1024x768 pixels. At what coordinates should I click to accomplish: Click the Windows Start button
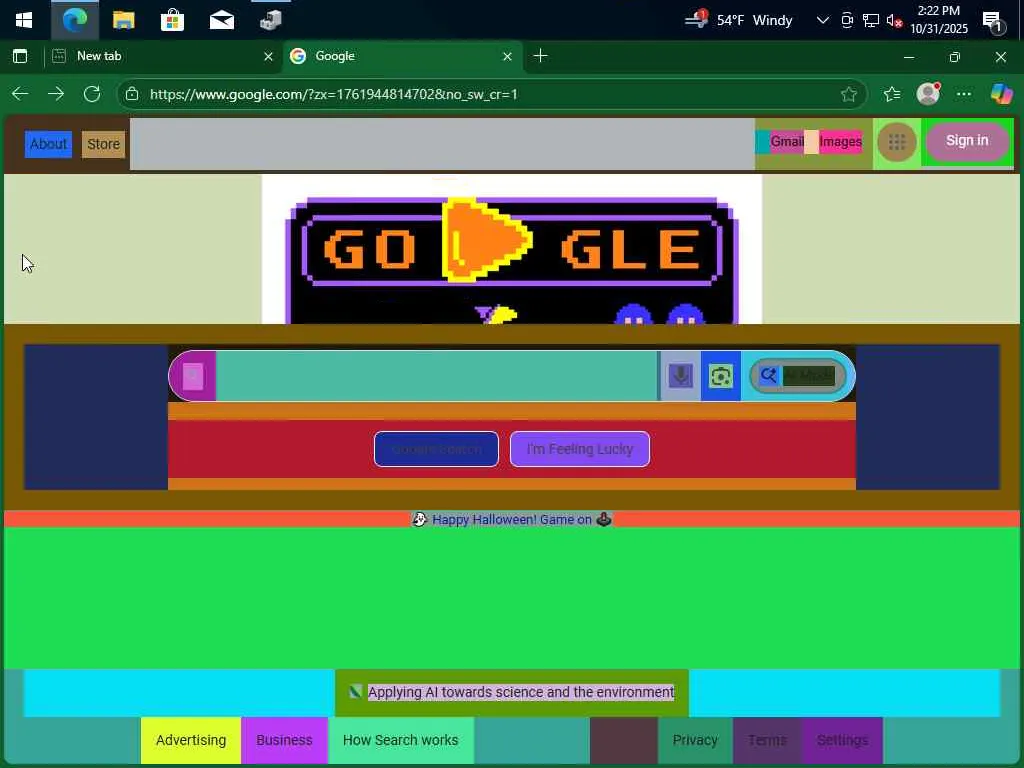coord(24,20)
